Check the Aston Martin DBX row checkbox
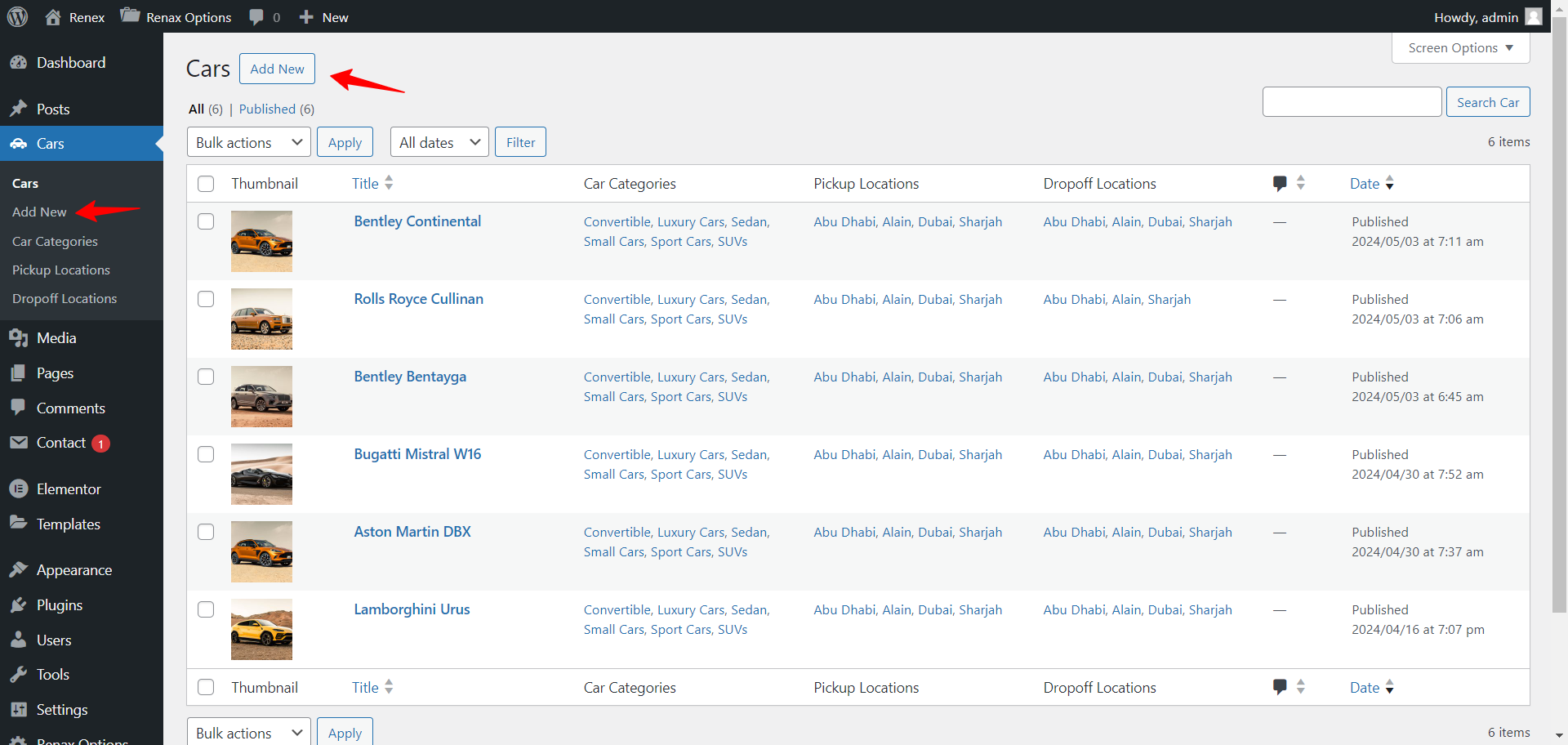Screen dimensions: 1568x745 coord(206,532)
